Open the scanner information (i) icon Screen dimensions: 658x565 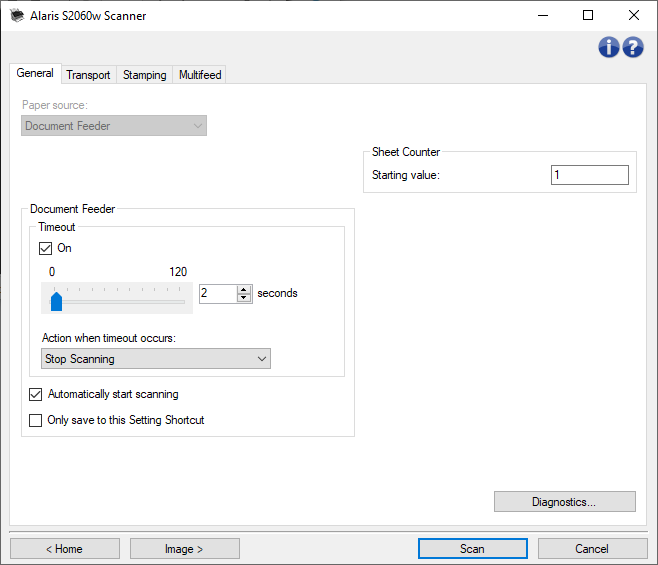(x=608, y=47)
